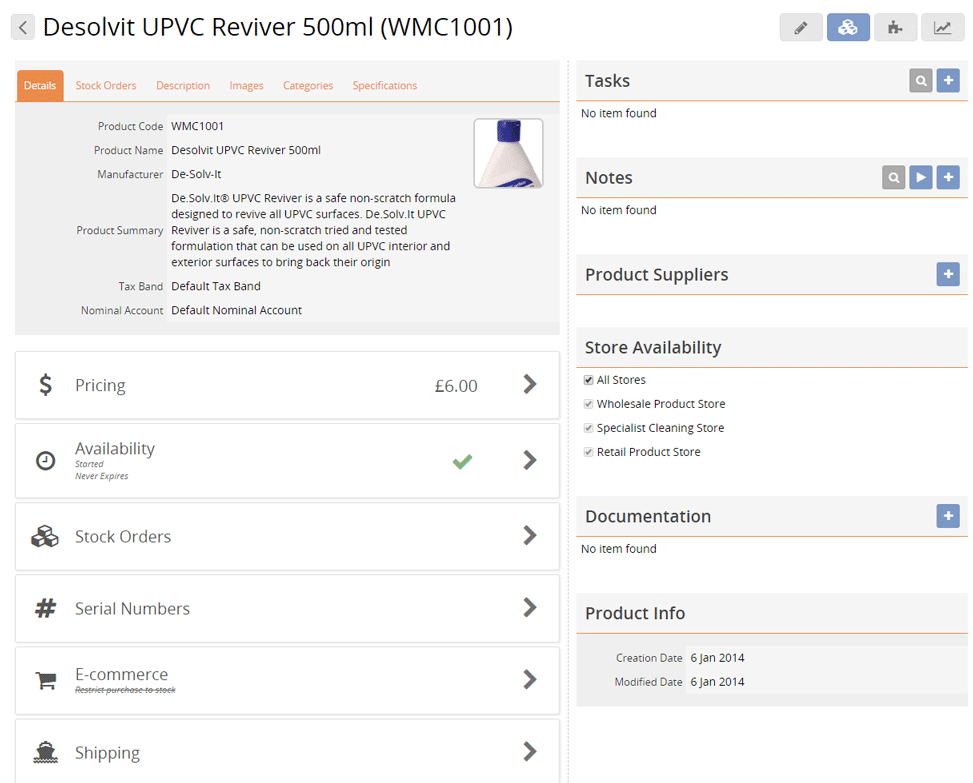
Task: Click the WMC1001 product code value
Action: click(x=197, y=127)
